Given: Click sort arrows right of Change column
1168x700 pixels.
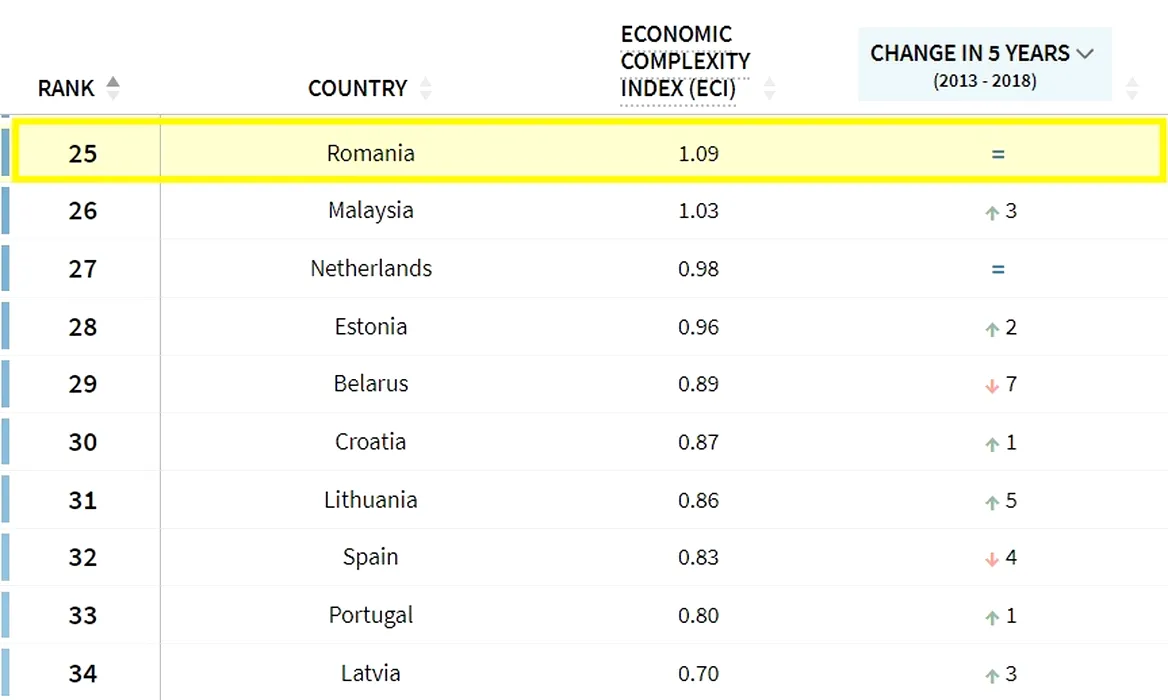Looking at the screenshot, I should click(1132, 88).
